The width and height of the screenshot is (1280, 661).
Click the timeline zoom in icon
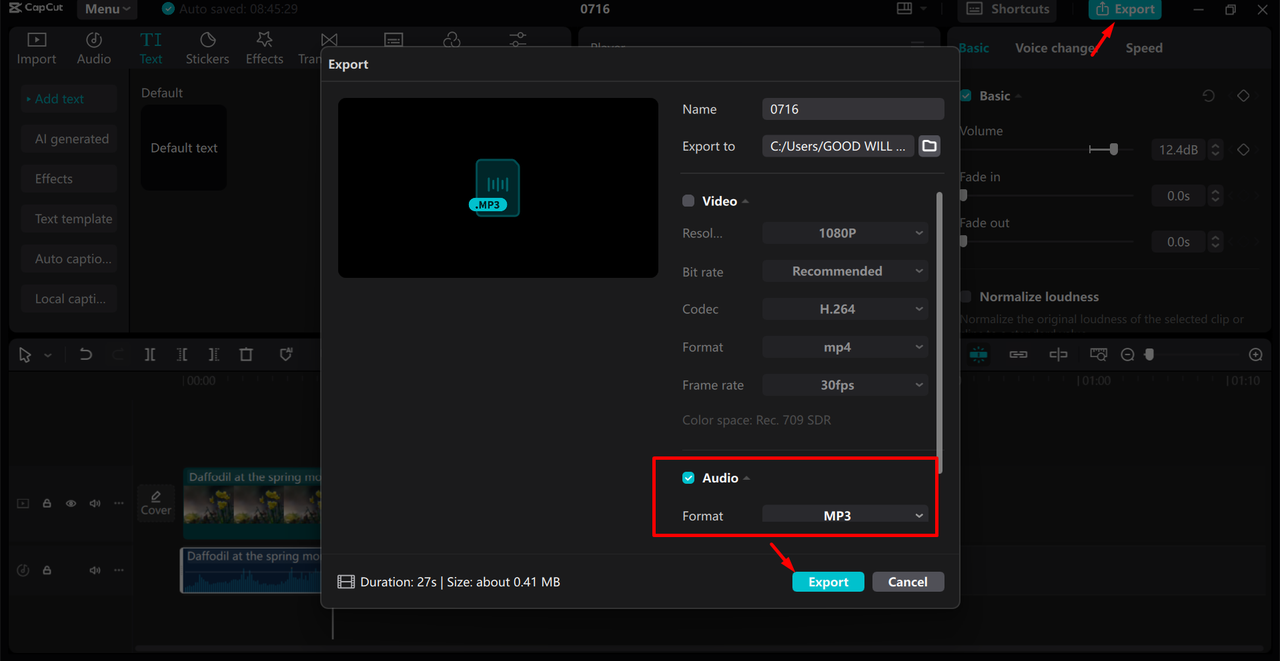[x=1256, y=355]
